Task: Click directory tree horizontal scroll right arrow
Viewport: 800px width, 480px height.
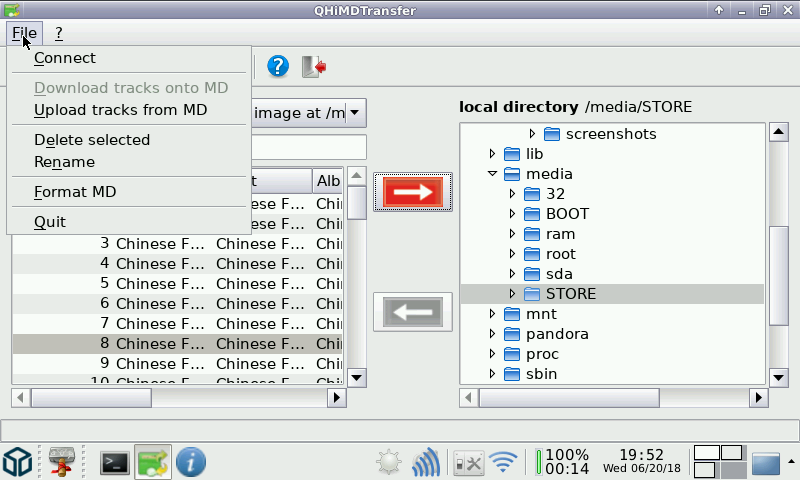Action: pos(759,397)
